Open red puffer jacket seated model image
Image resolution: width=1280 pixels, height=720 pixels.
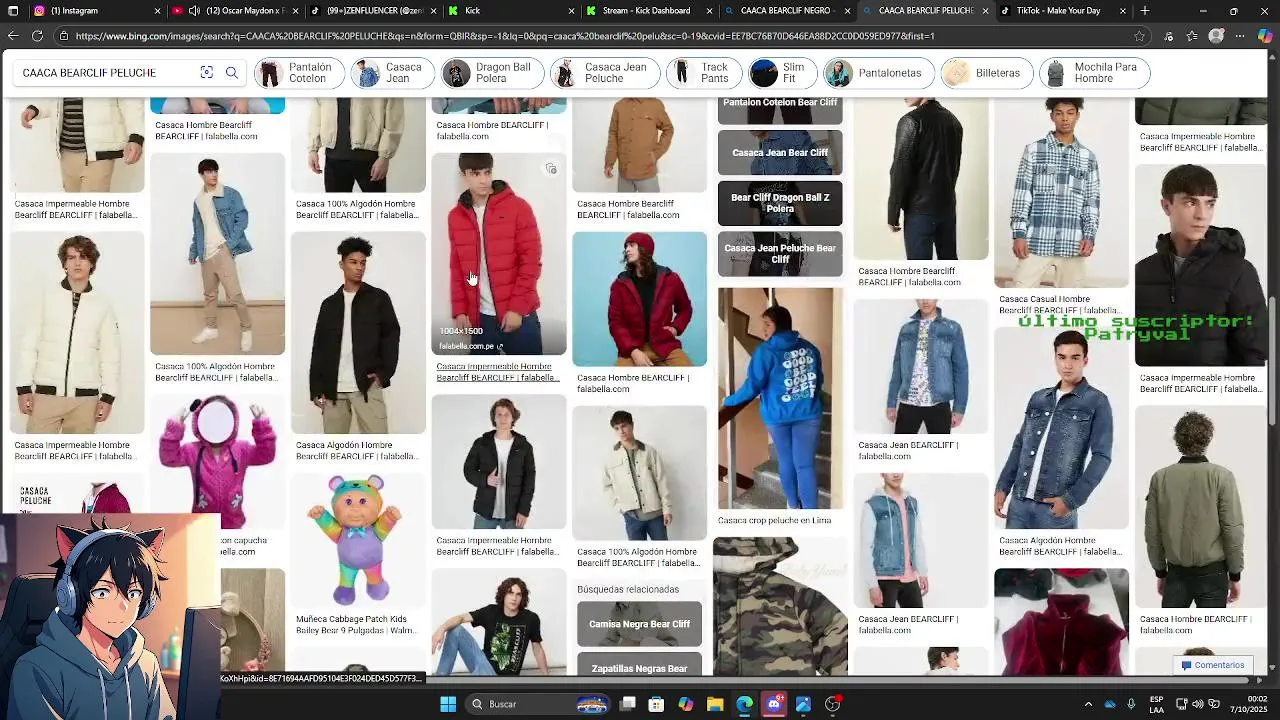498,255
